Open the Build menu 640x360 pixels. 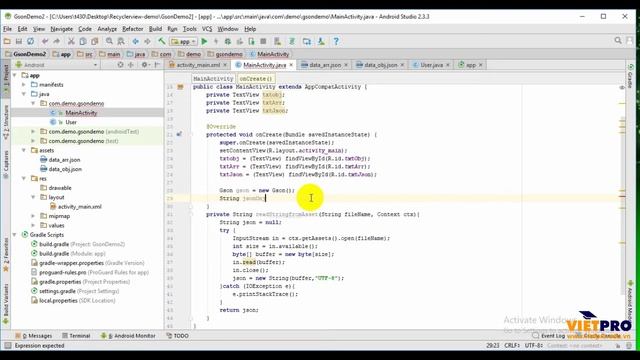(x=155, y=29)
